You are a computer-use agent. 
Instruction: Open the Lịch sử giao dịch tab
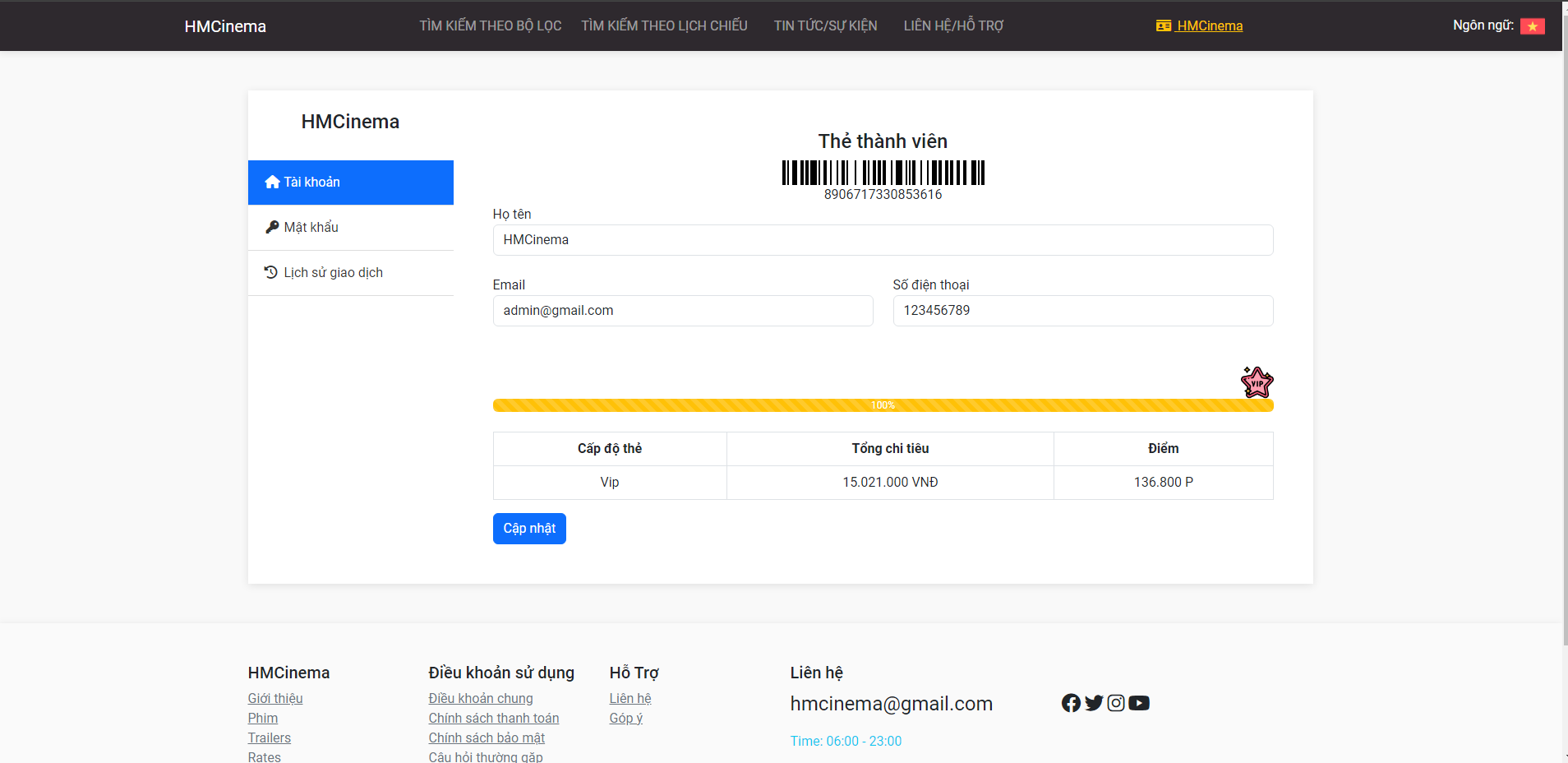(x=351, y=273)
